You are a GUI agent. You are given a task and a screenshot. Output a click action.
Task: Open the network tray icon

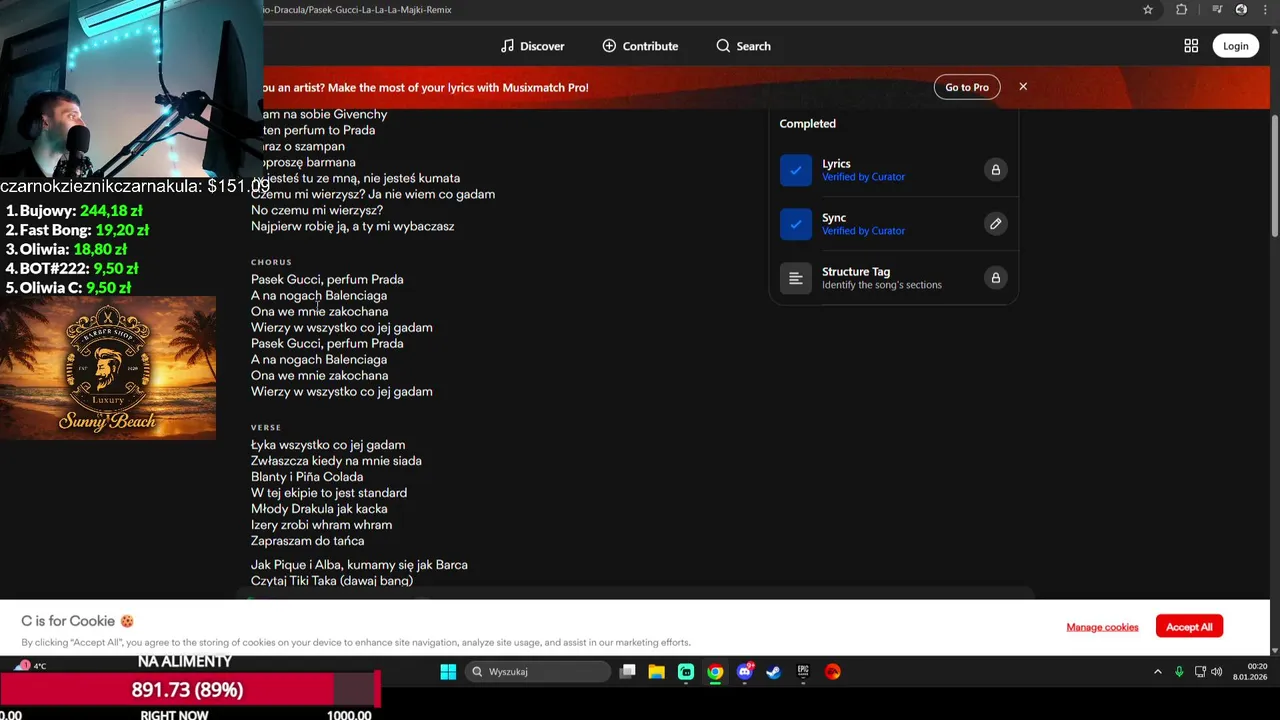[x=1200, y=672]
